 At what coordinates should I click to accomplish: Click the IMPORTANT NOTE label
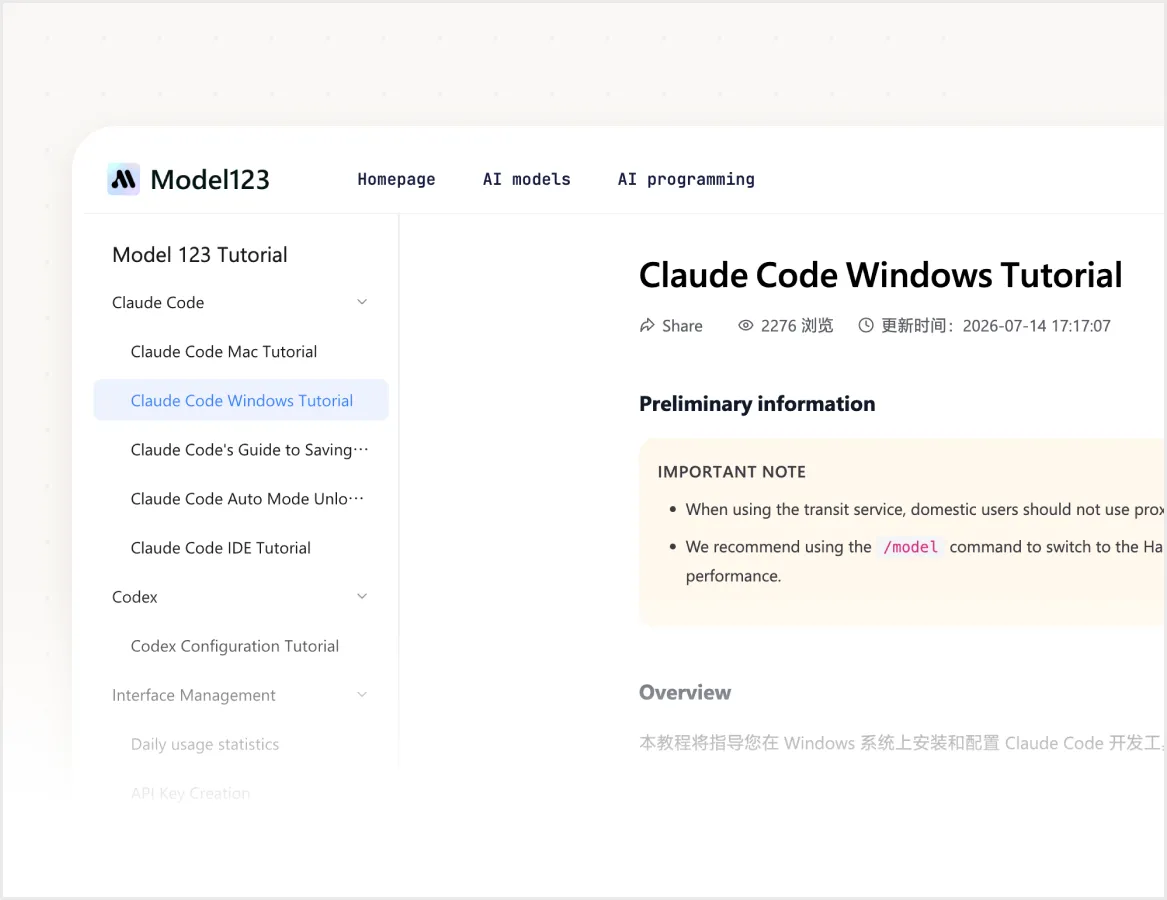[732, 472]
